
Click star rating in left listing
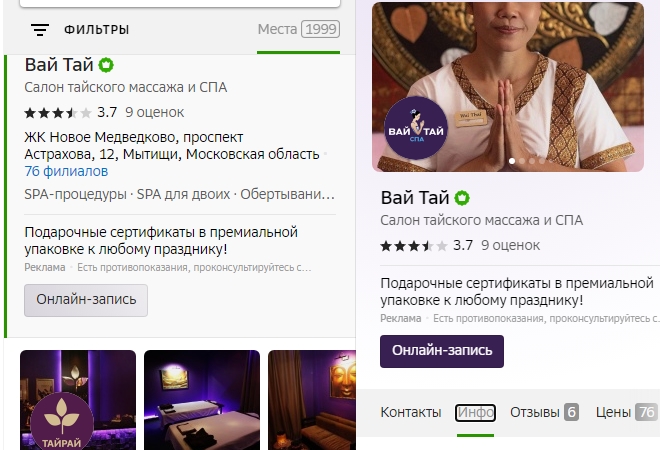58,113
